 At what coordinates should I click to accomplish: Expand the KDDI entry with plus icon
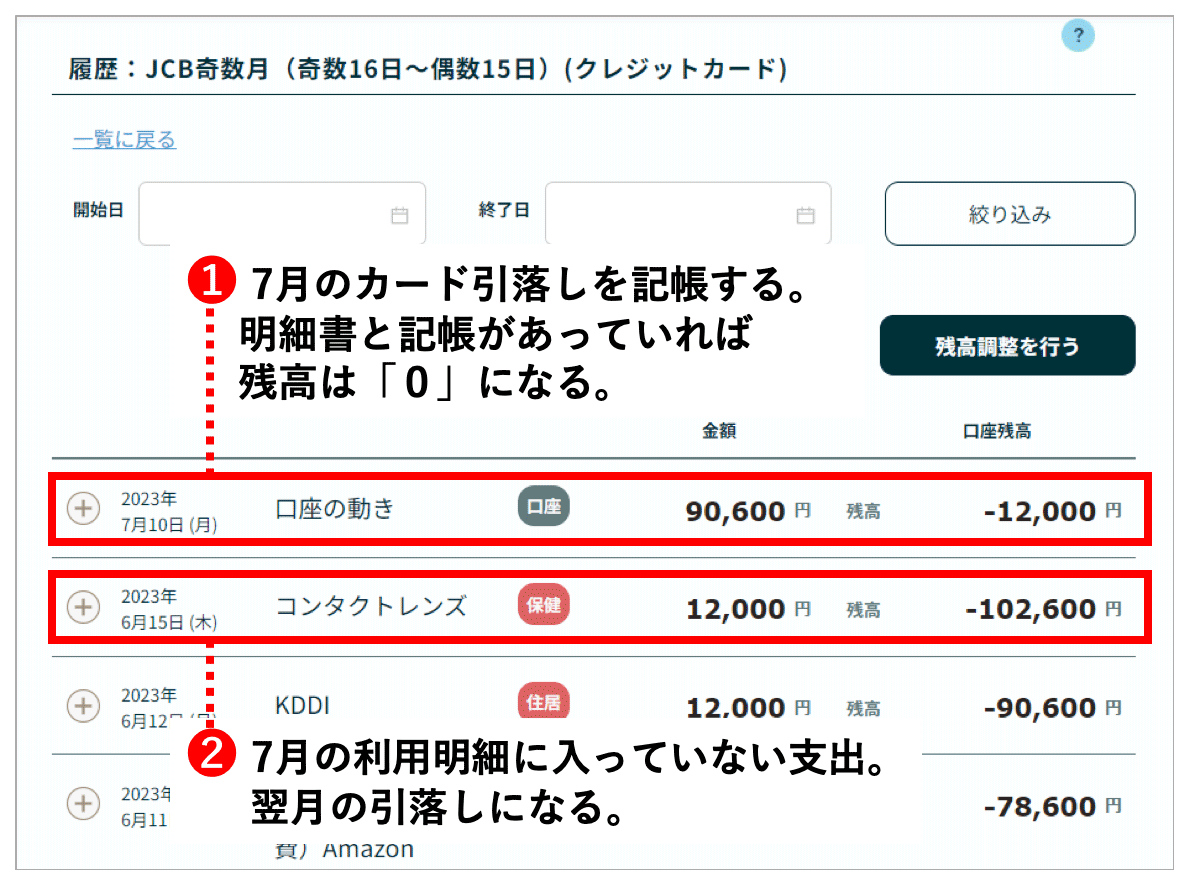[83, 705]
